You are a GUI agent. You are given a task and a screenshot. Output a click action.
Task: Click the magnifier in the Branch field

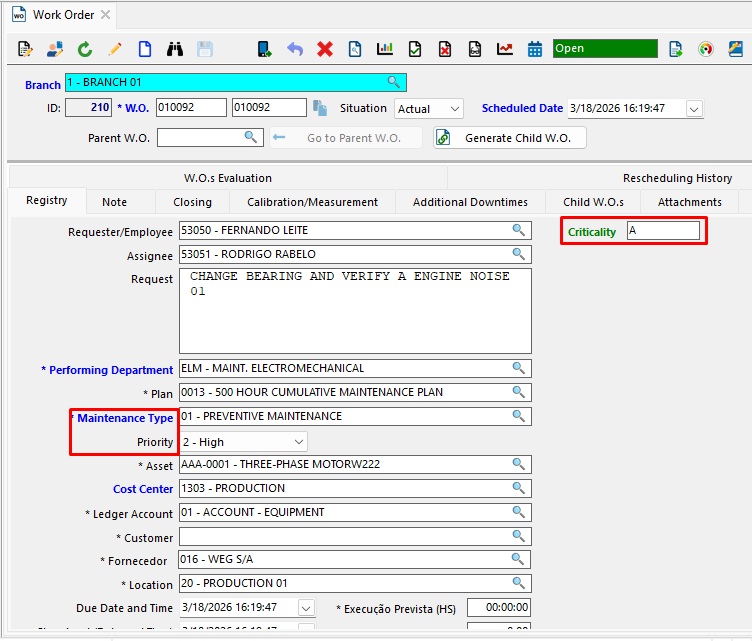(x=394, y=82)
